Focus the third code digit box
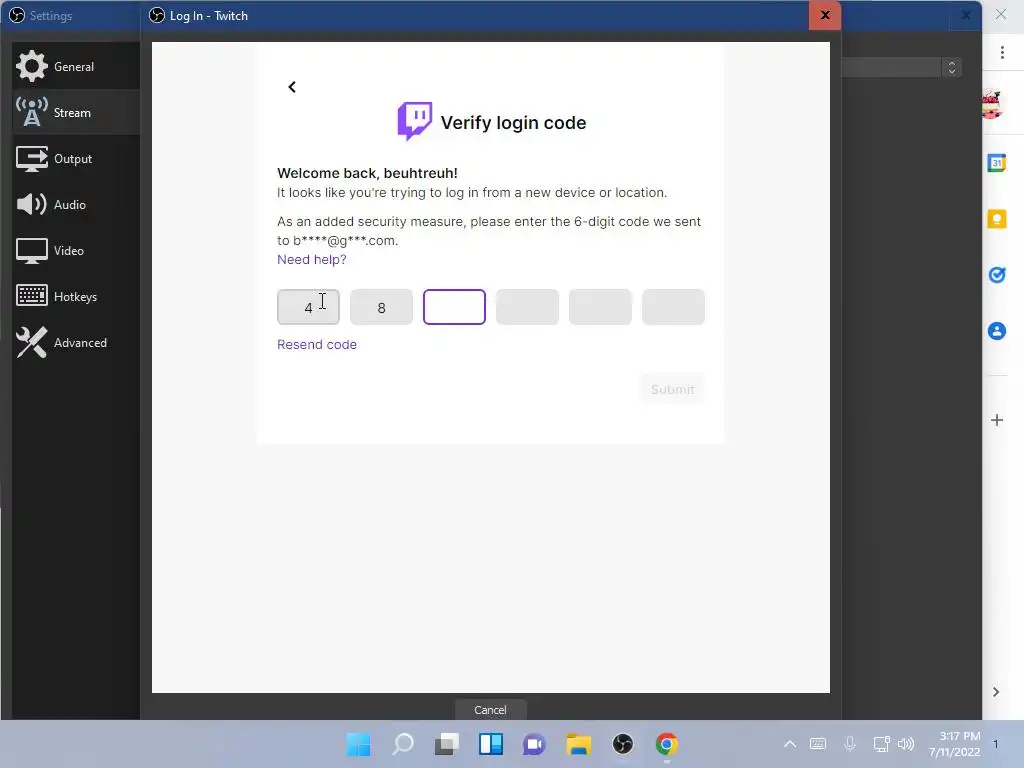Viewport: 1024px width, 768px height. 455,307
